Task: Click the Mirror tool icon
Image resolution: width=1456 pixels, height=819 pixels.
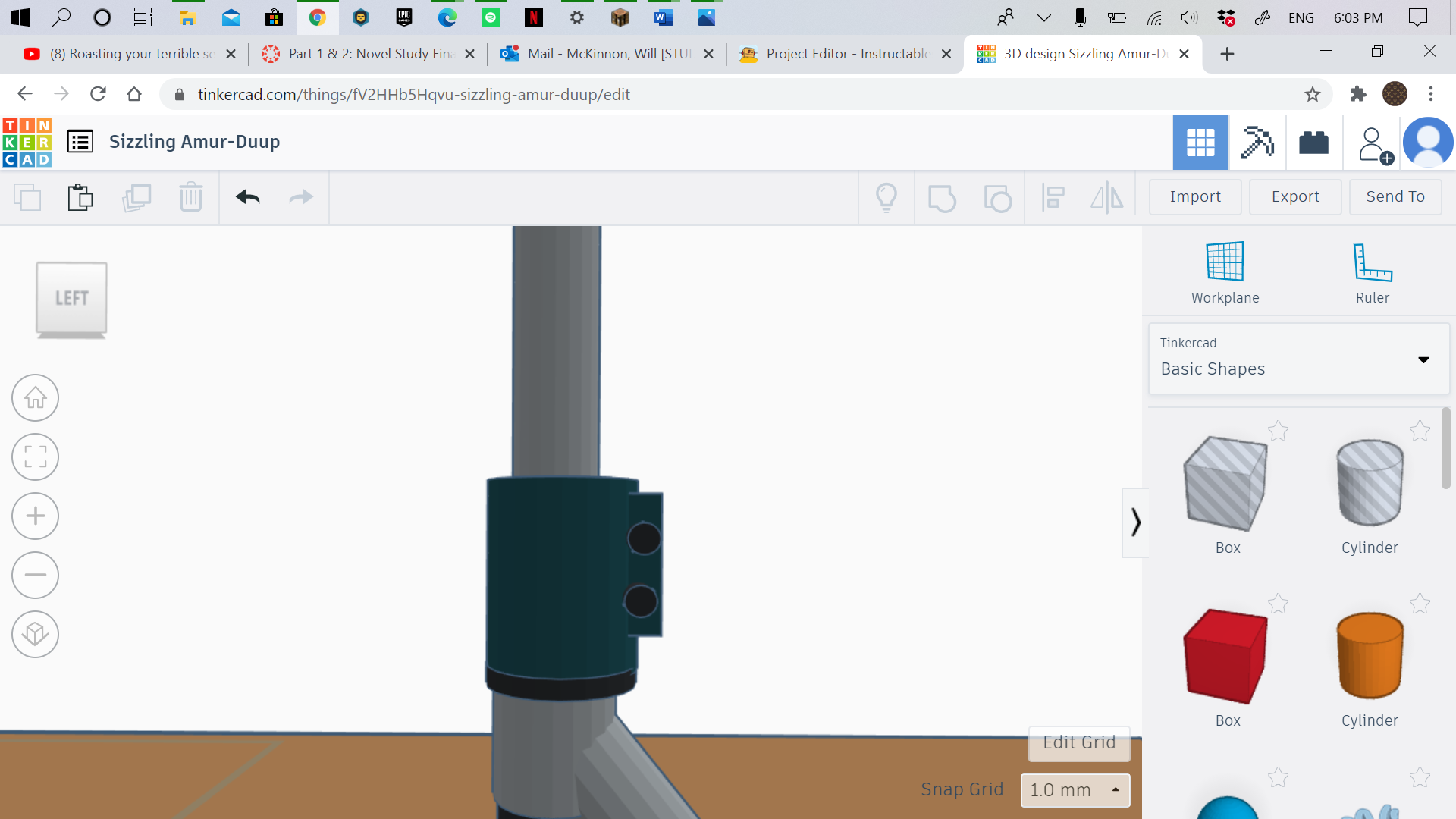Action: point(1107,197)
